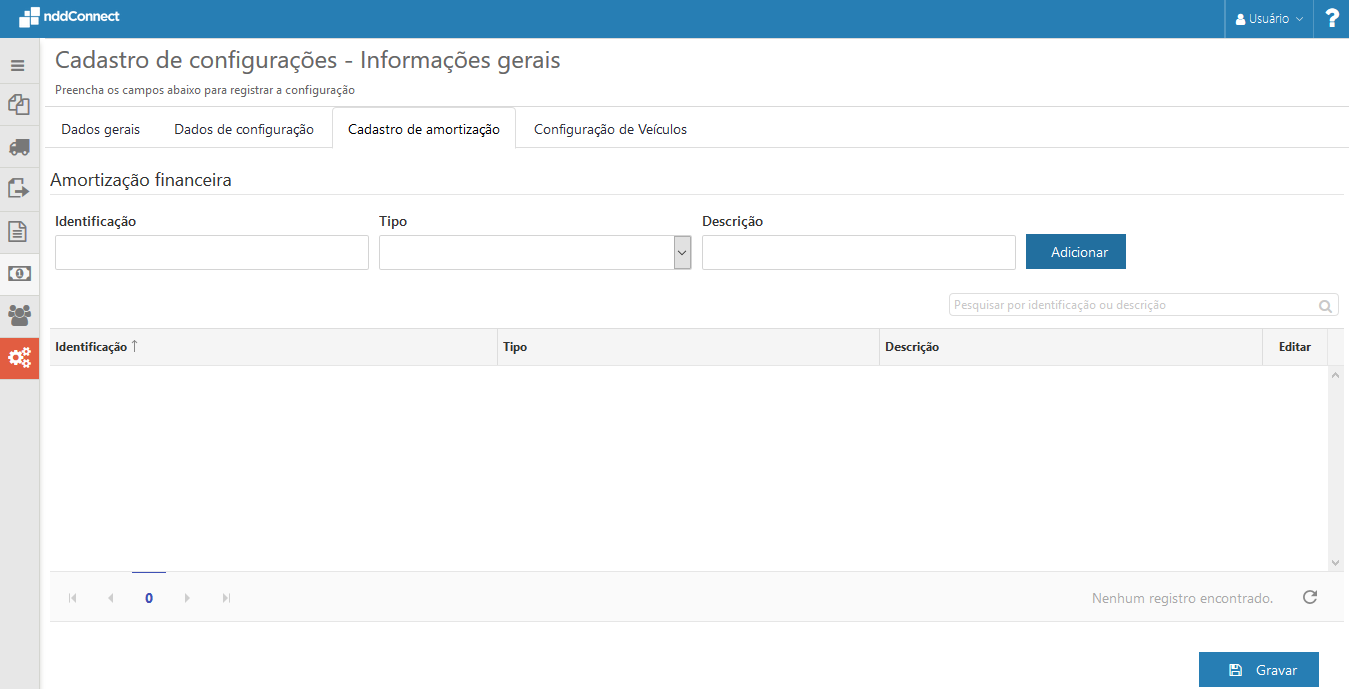Click the export arrow sidebar icon
The width and height of the screenshot is (1349, 689).
18,188
